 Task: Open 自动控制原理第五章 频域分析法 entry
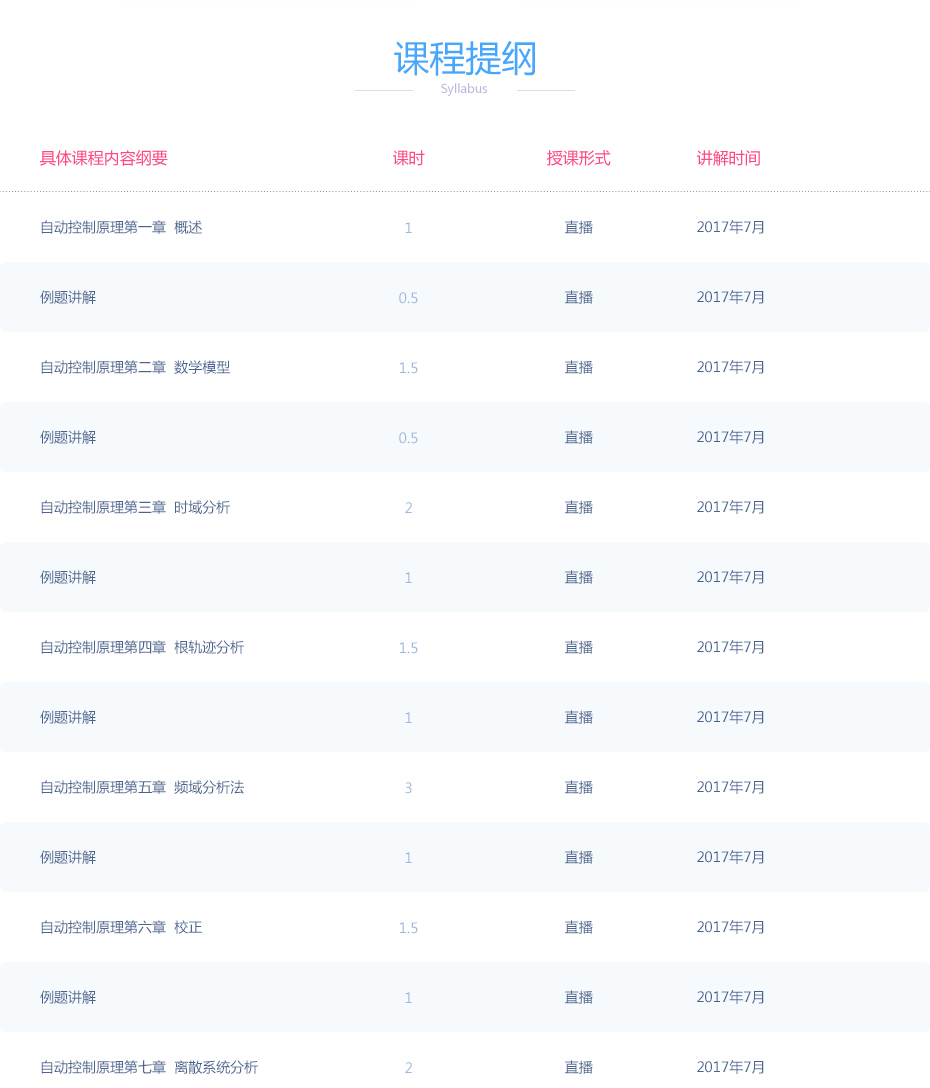[x=465, y=787]
